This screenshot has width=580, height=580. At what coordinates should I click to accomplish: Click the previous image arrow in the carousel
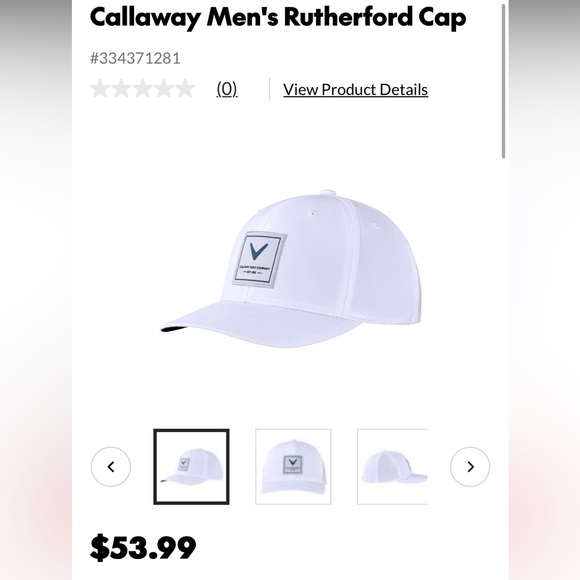111,466
